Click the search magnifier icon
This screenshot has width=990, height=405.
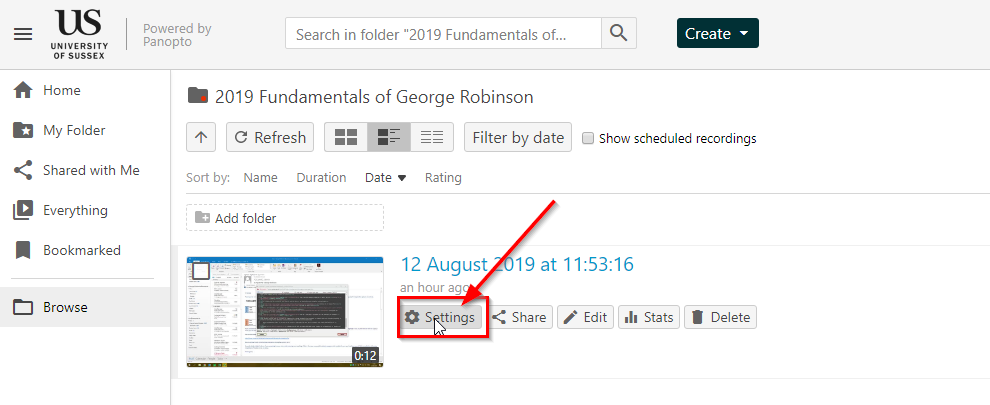[619, 33]
